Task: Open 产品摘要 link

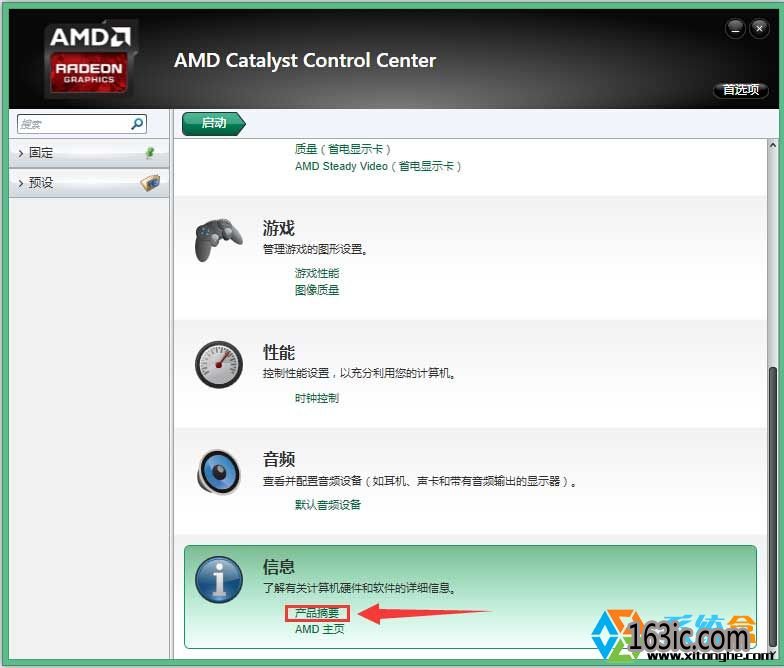Action: [x=317, y=613]
